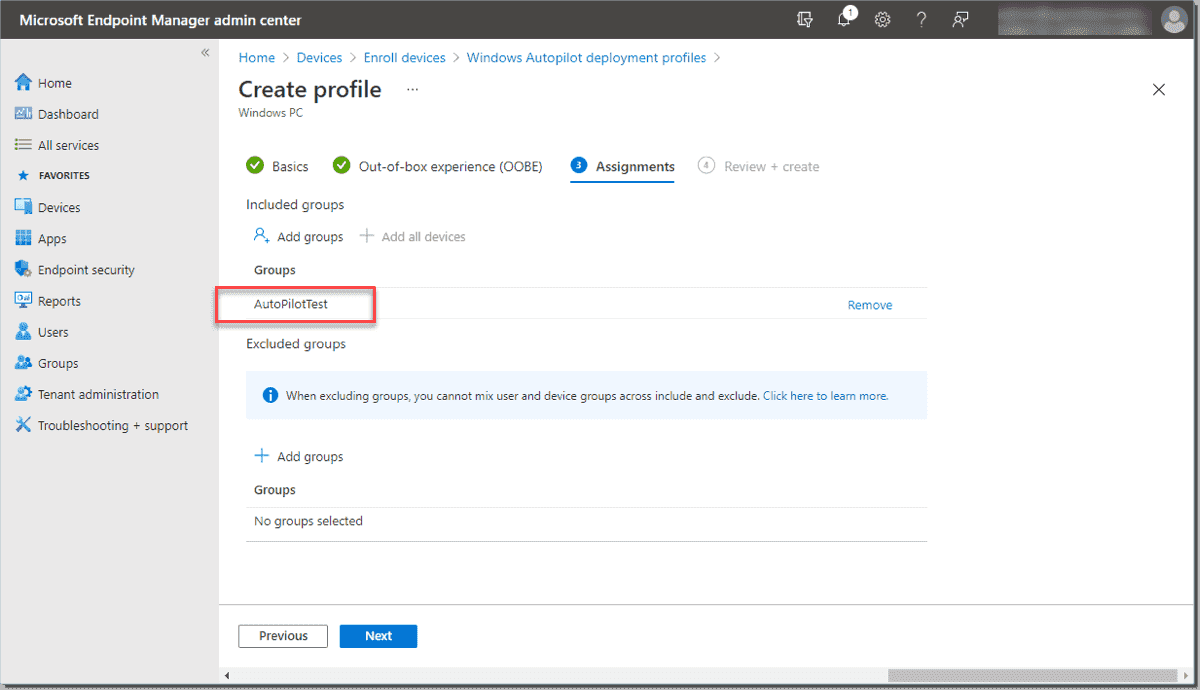Remove the AutoPilotTest group

point(869,304)
